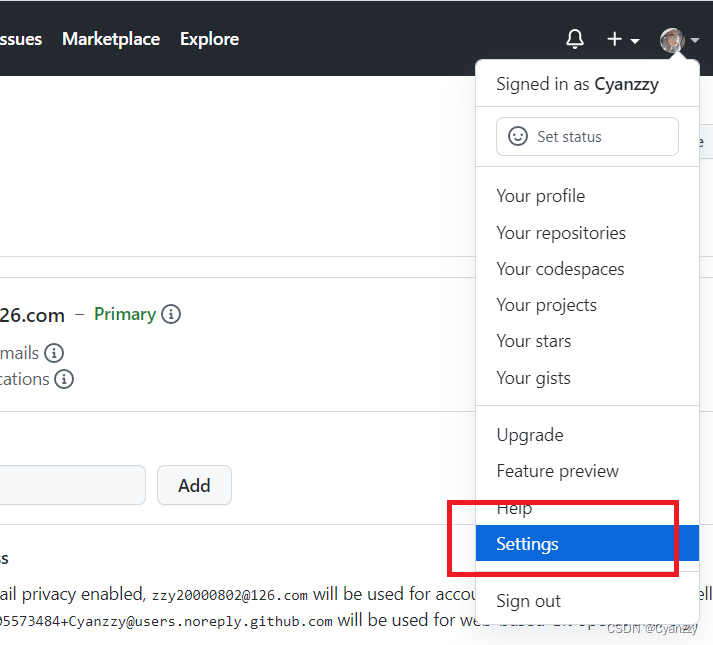Open Your profile
The image size is (713, 645).
coord(587,196)
